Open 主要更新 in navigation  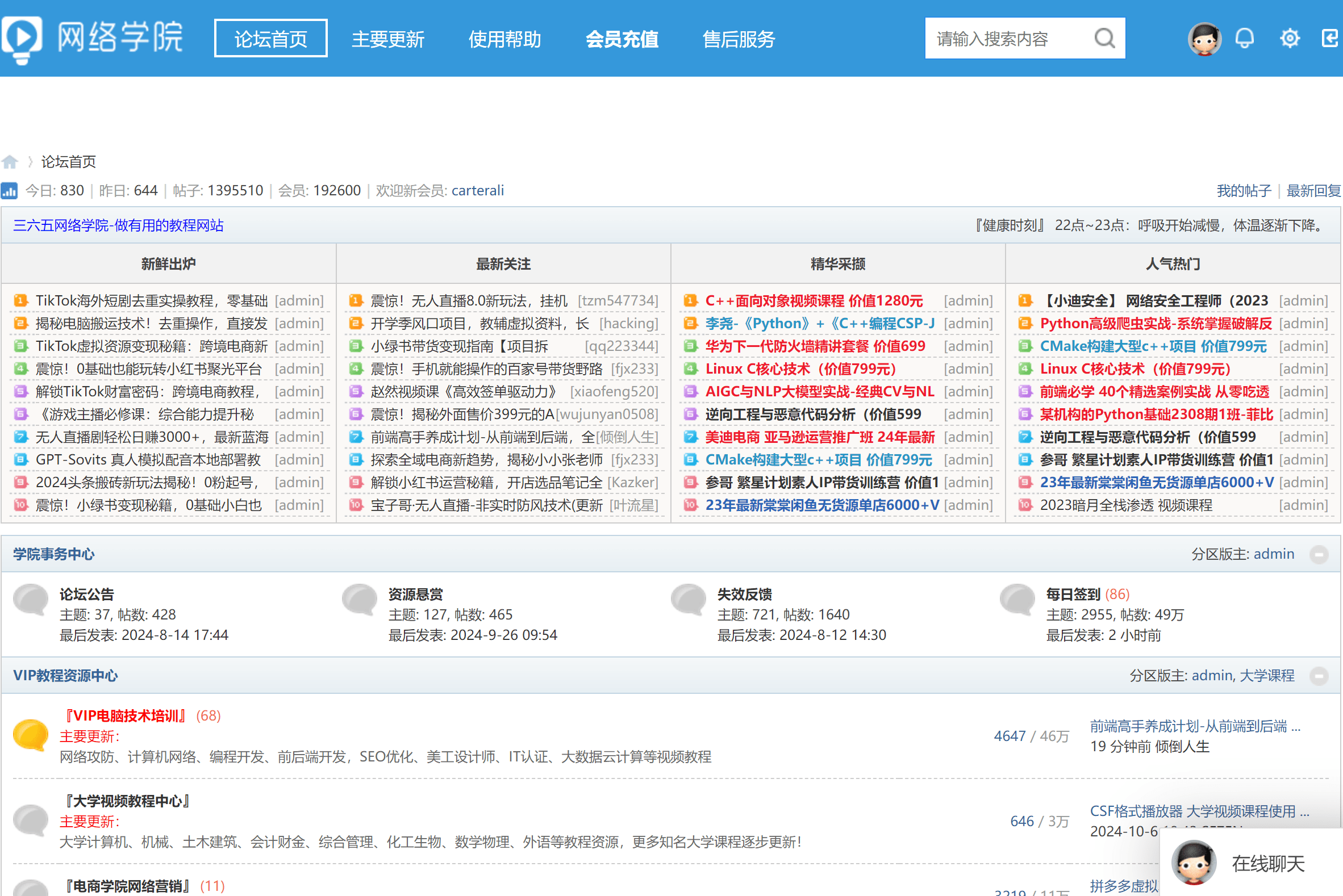coord(387,39)
